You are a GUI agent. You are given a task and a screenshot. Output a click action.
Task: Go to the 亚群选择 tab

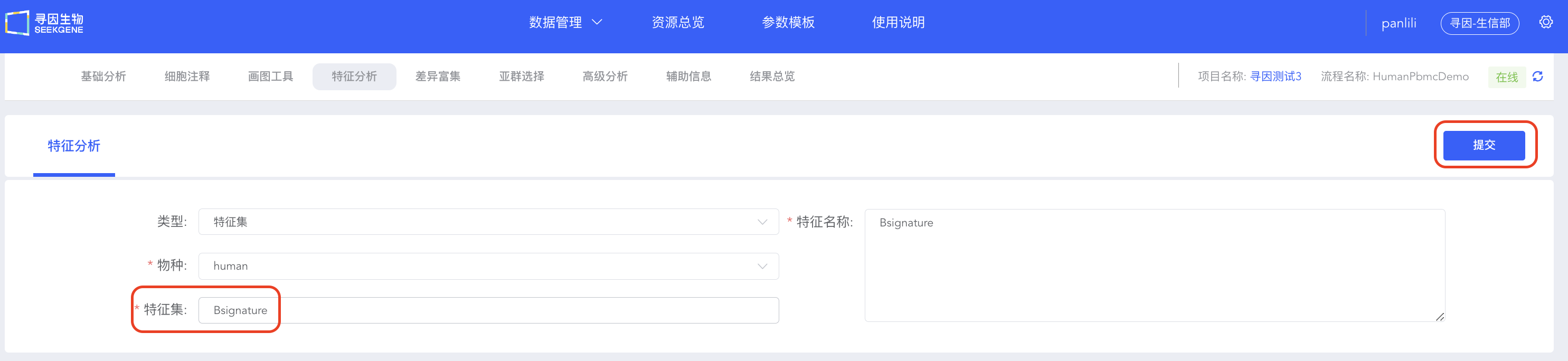pos(521,77)
